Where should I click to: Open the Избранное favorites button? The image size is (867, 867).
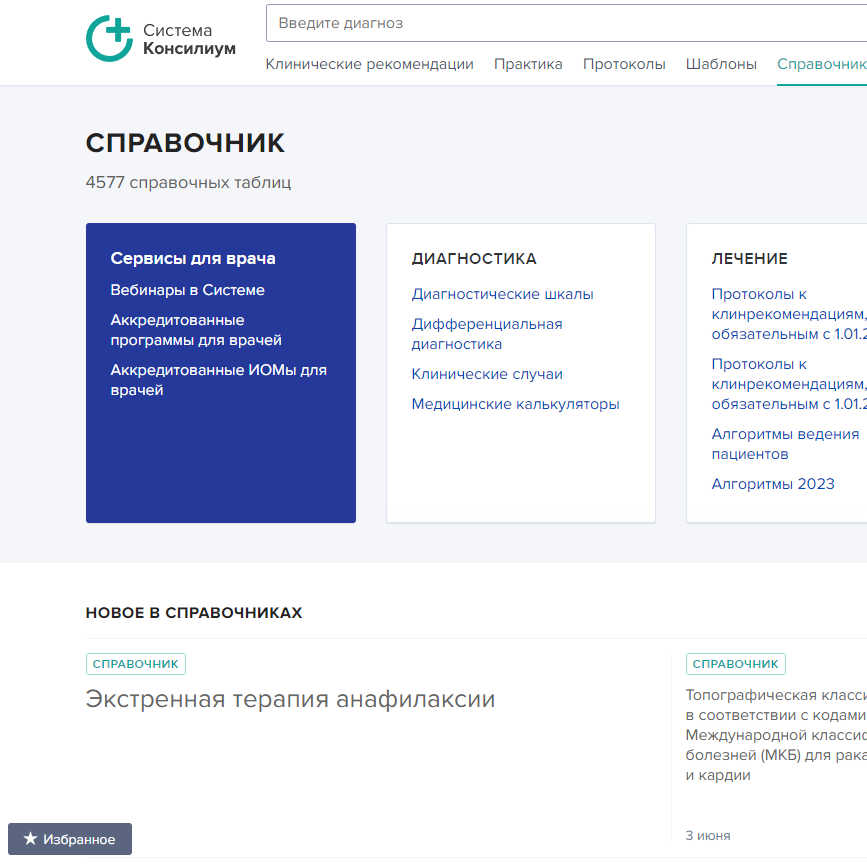click(70, 839)
